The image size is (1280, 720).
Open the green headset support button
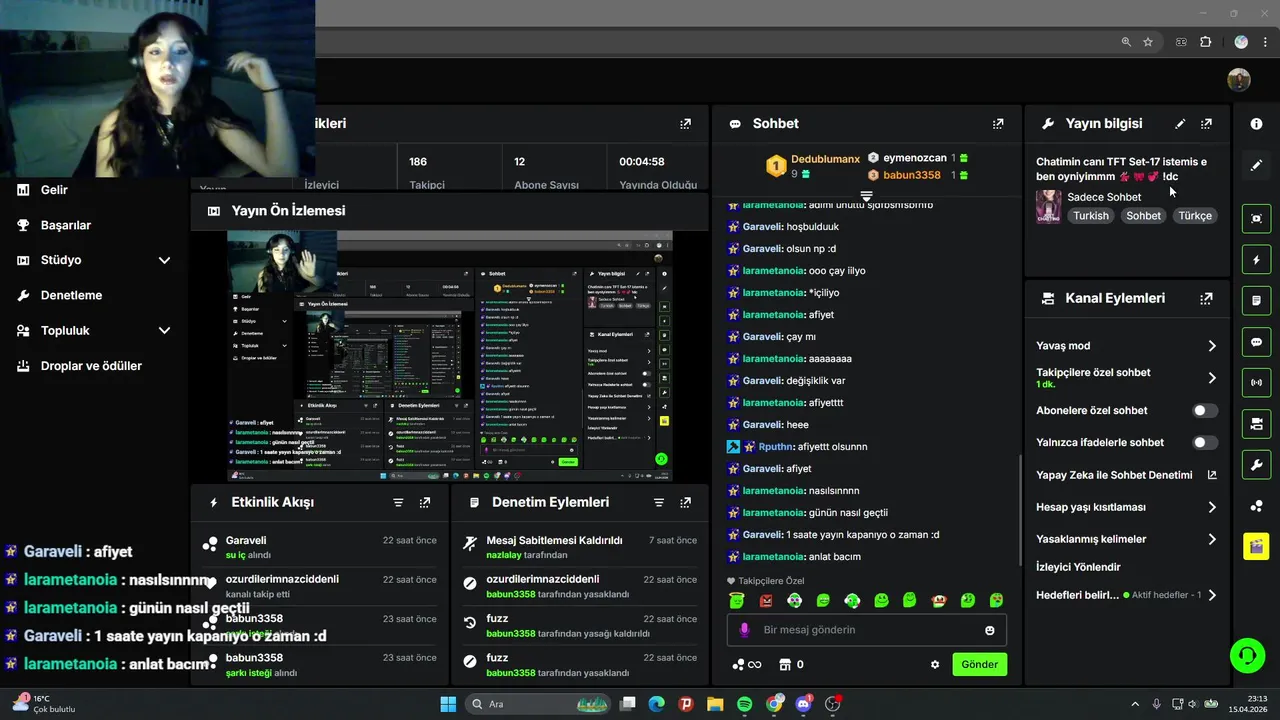pos(1247,656)
